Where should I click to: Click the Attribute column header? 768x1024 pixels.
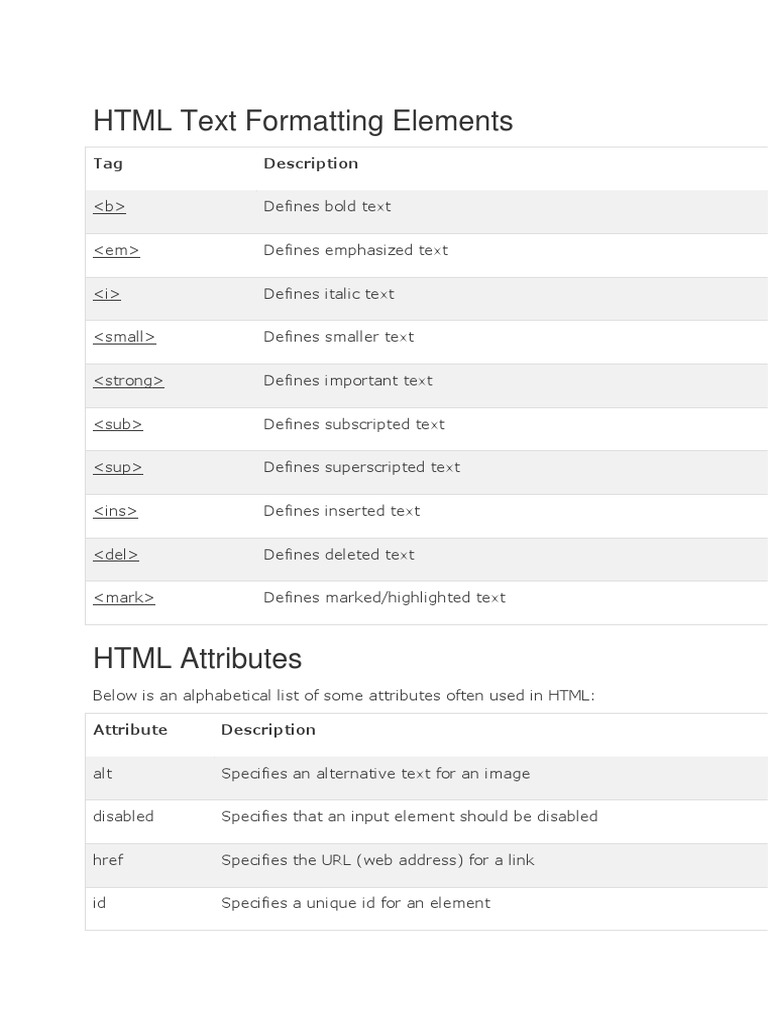click(x=130, y=730)
